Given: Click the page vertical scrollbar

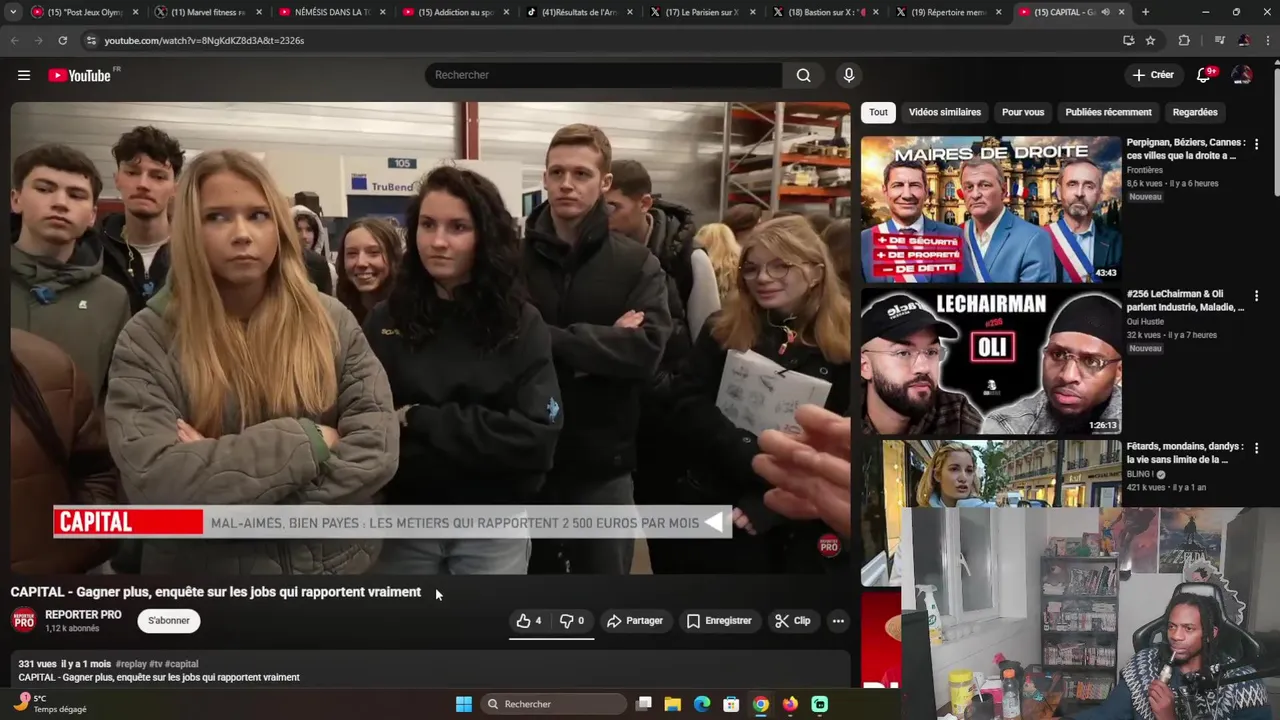Looking at the screenshot, I should 1275,130.
